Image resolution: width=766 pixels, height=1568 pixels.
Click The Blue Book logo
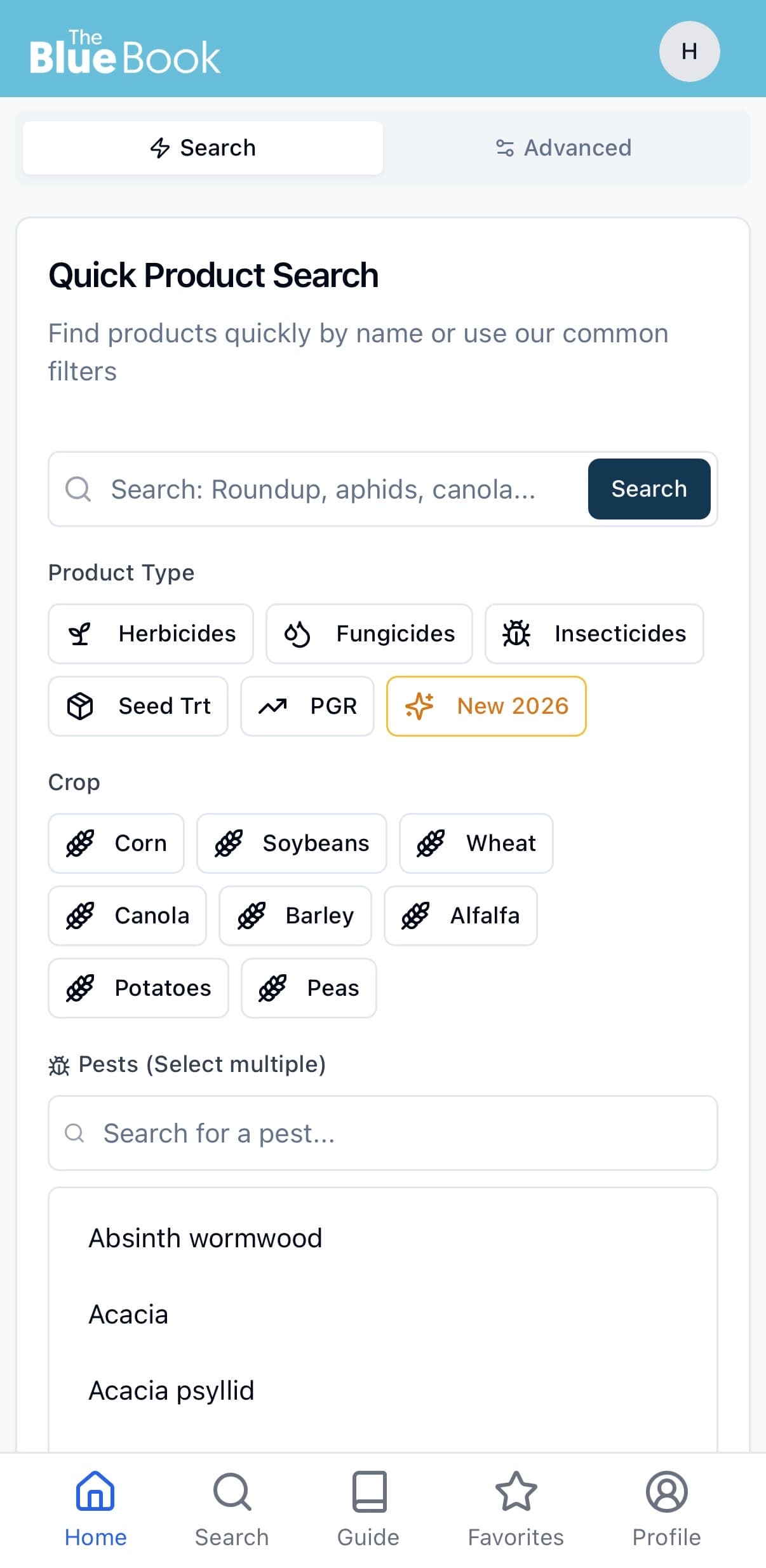125,52
